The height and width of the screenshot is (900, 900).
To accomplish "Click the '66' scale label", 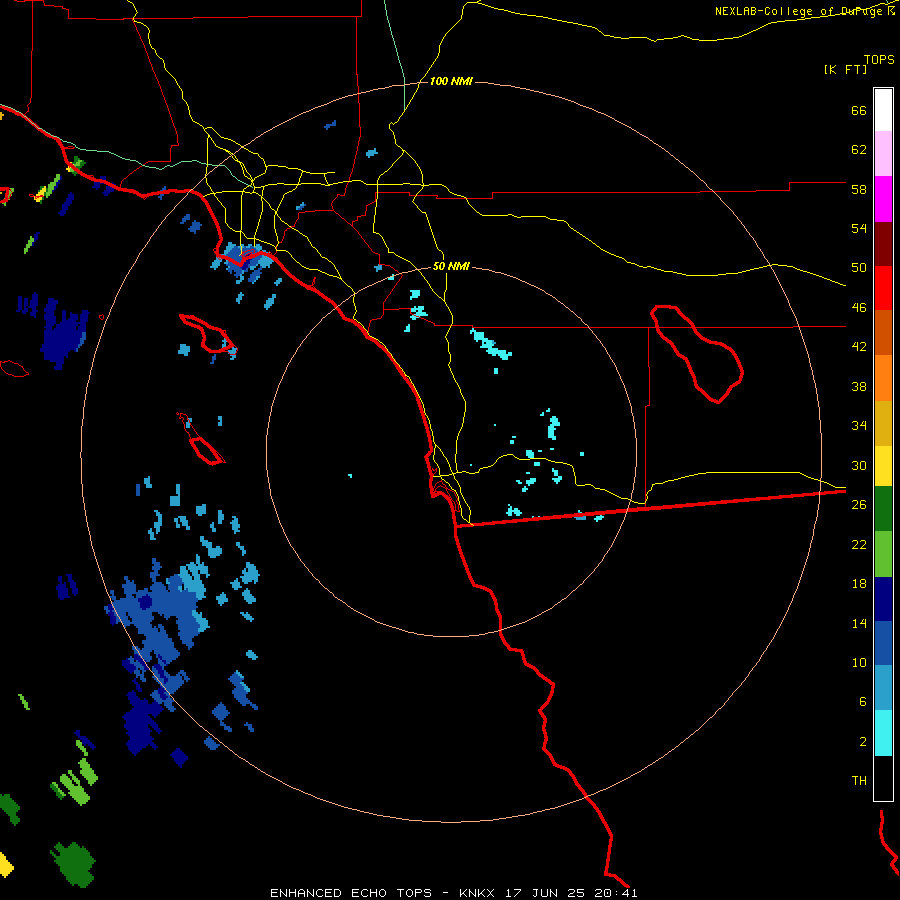I will pyautogui.click(x=859, y=110).
